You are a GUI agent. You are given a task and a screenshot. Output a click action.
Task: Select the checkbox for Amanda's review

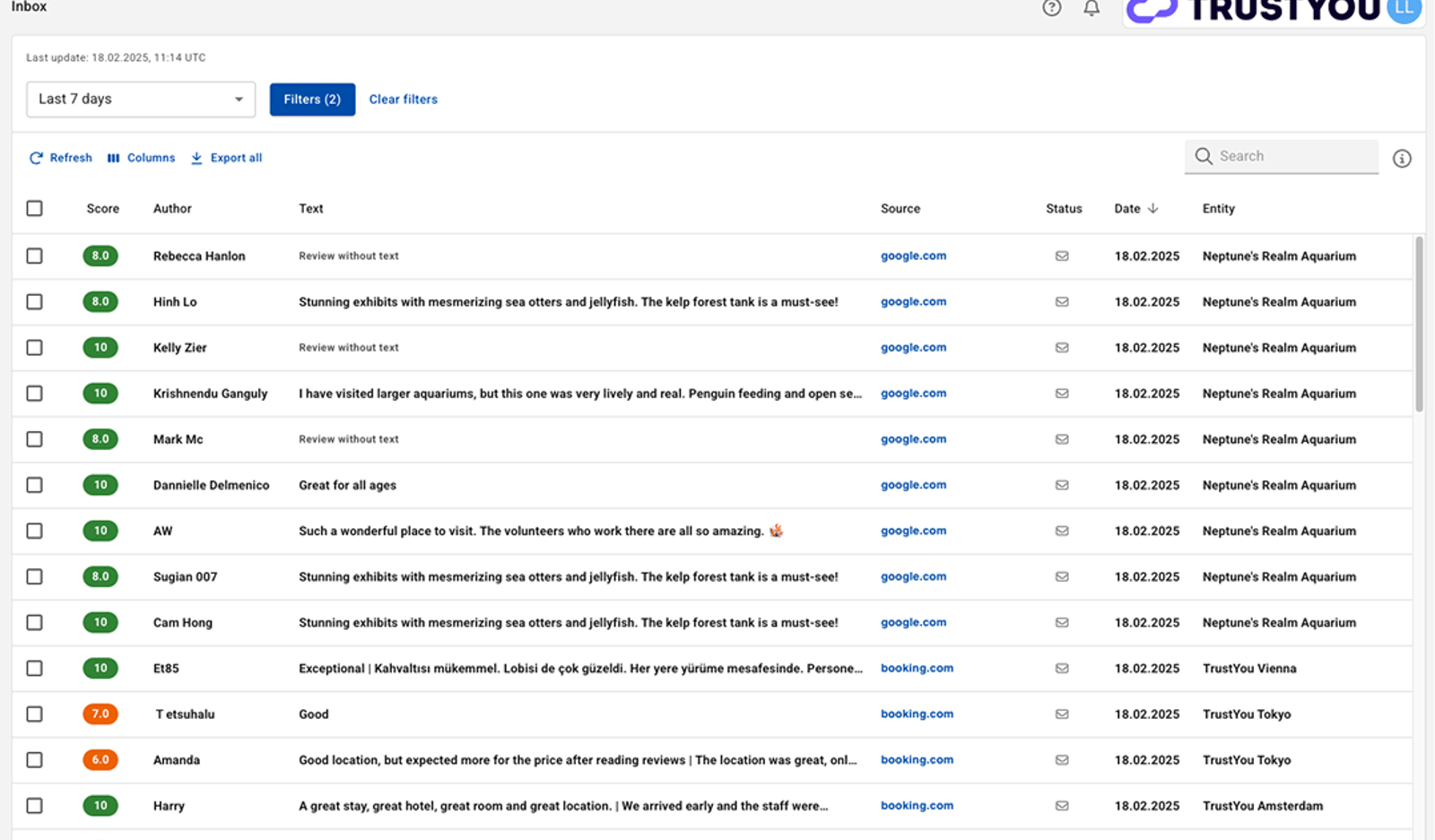34,759
